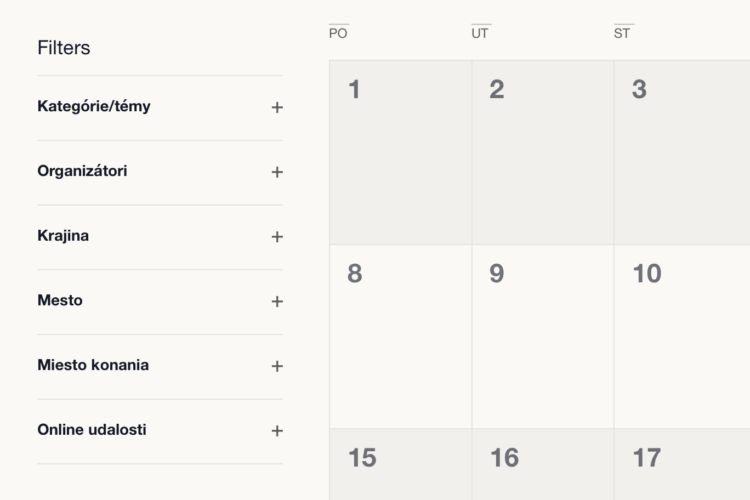The height and width of the screenshot is (500, 750).
Task: Select the Online udalosti filter label
Action: tap(92, 429)
